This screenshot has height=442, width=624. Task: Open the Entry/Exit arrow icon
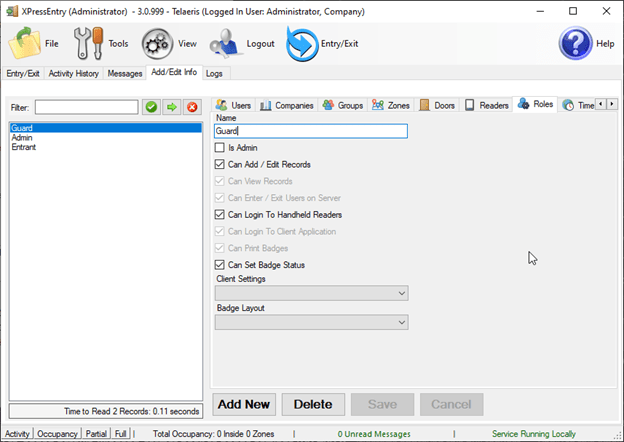coord(301,45)
